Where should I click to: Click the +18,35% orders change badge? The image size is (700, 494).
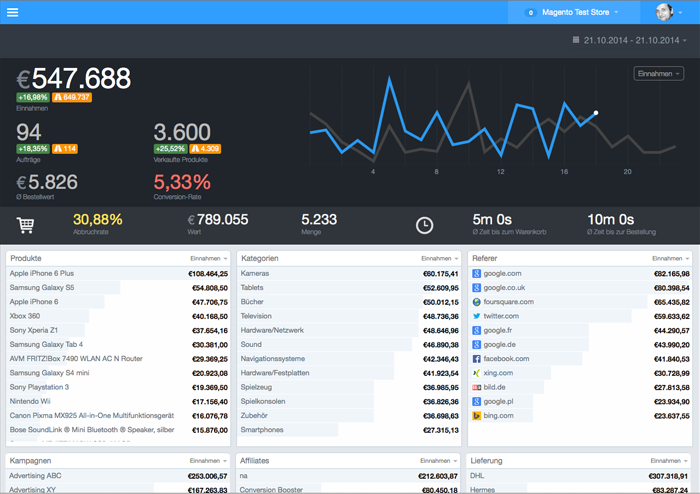coord(33,149)
